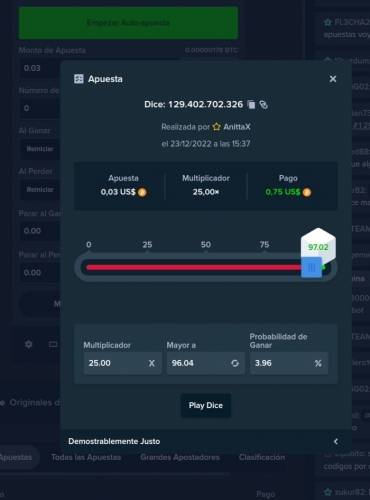Click the blue slider handle

pos(311,267)
